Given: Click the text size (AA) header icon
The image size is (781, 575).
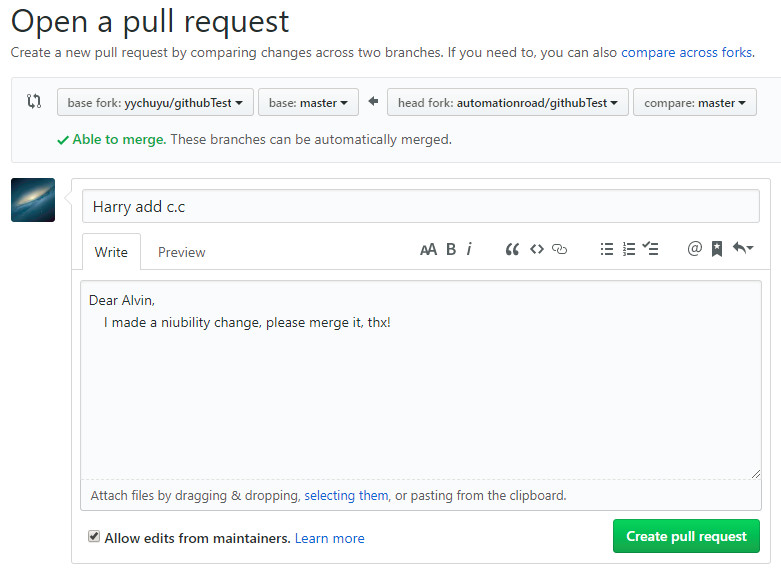Looking at the screenshot, I should (428, 250).
